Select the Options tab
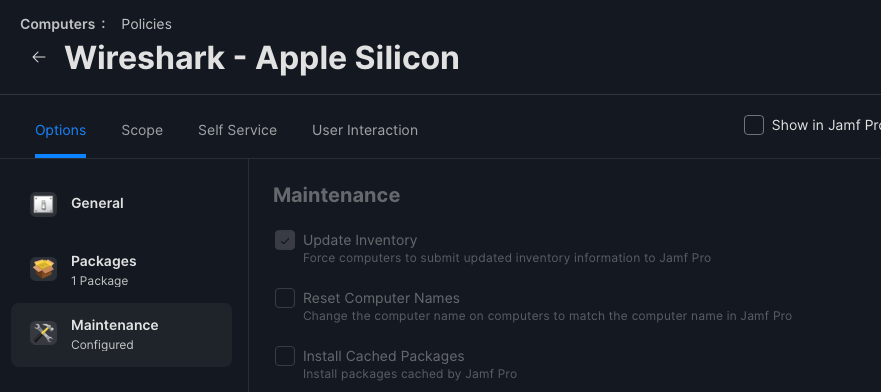 point(61,130)
